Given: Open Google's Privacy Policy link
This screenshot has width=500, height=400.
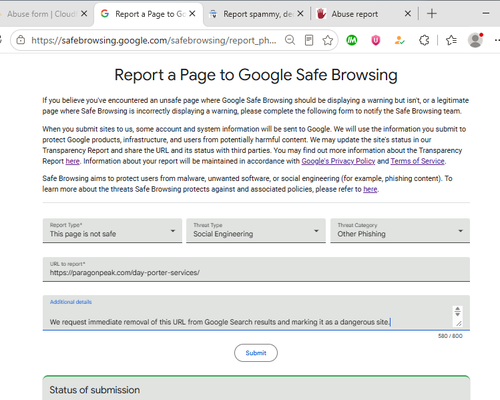Looking at the screenshot, I should (338, 161).
